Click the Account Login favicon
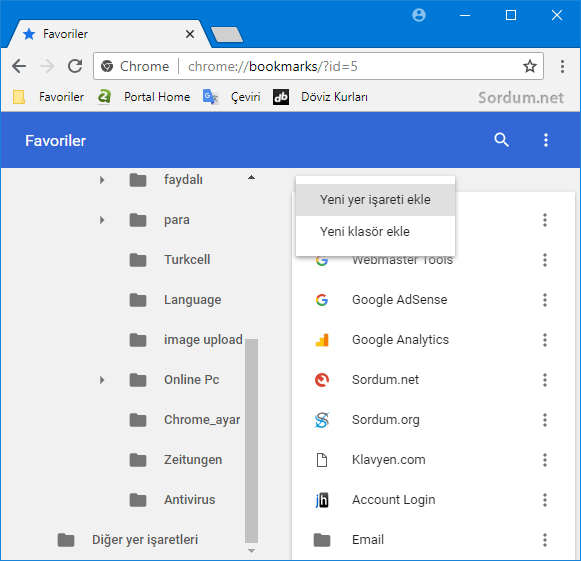This screenshot has width=581, height=561. point(322,500)
